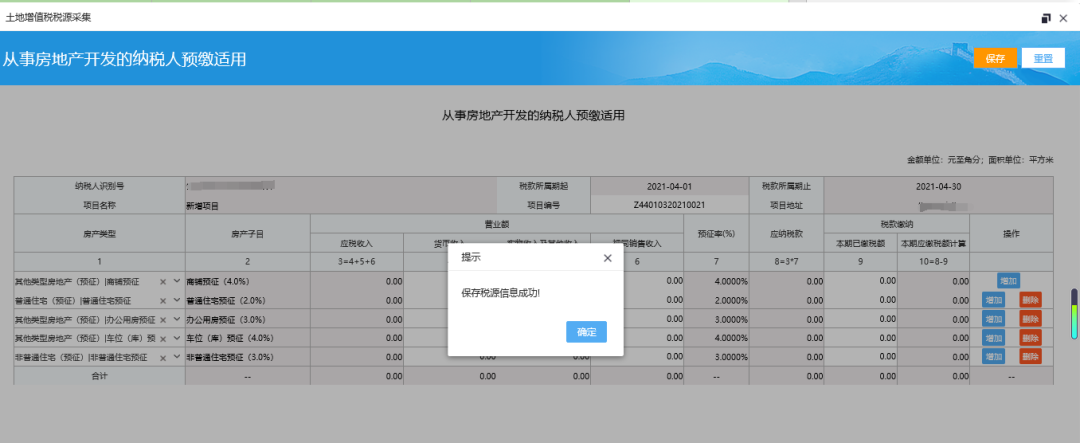The height and width of the screenshot is (443, 1080).
Task: Click the 合计 totals row label
Action: click(x=99, y=376)
